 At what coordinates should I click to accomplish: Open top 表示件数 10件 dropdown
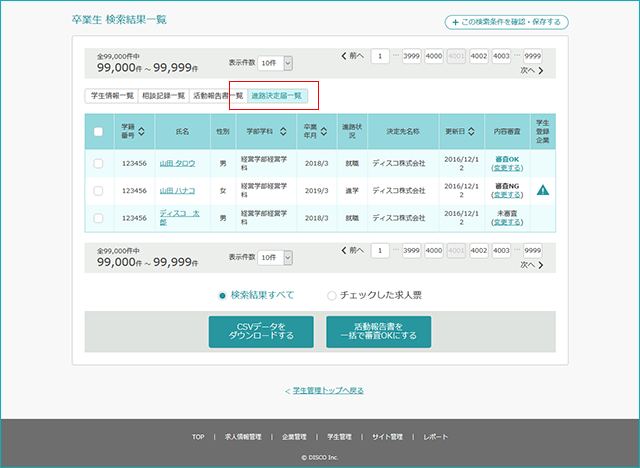[275, 63]
